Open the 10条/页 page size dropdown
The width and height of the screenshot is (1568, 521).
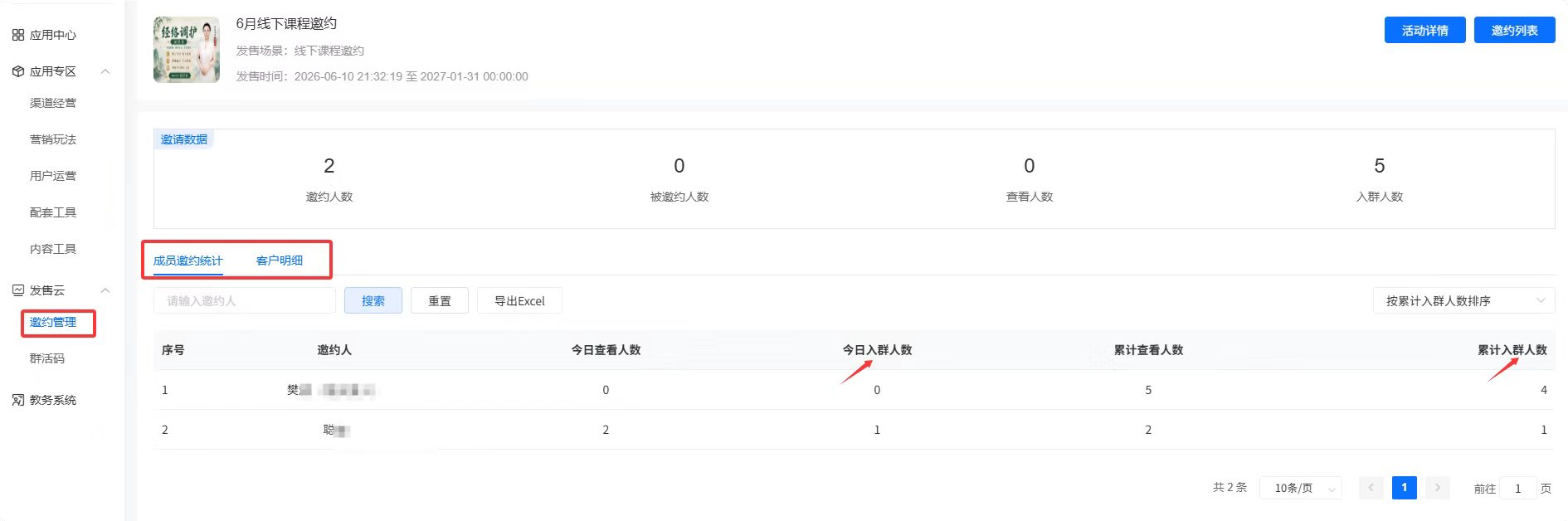pyautogui.click(x=1301, y=488)
